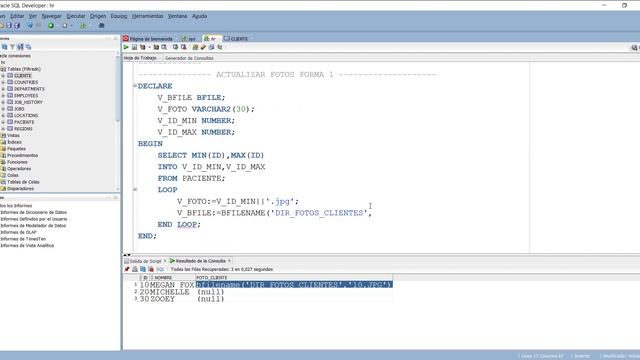Image resolution: width=640 pixels, height=360 pixels.
Task: Click the SQL link in result toolbar
Action: [x=160, y=269]
